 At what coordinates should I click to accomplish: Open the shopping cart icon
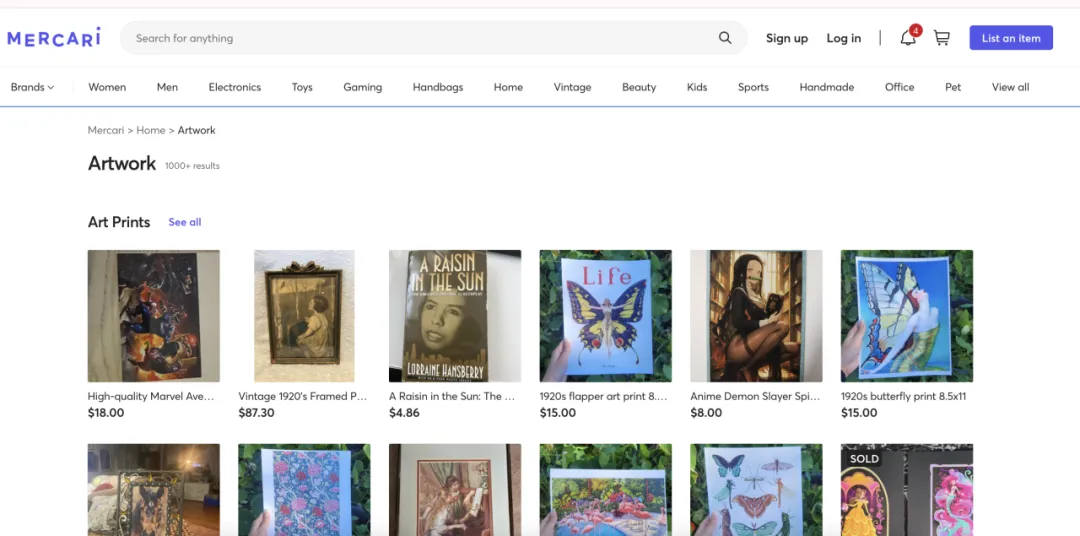pos(941,38)
